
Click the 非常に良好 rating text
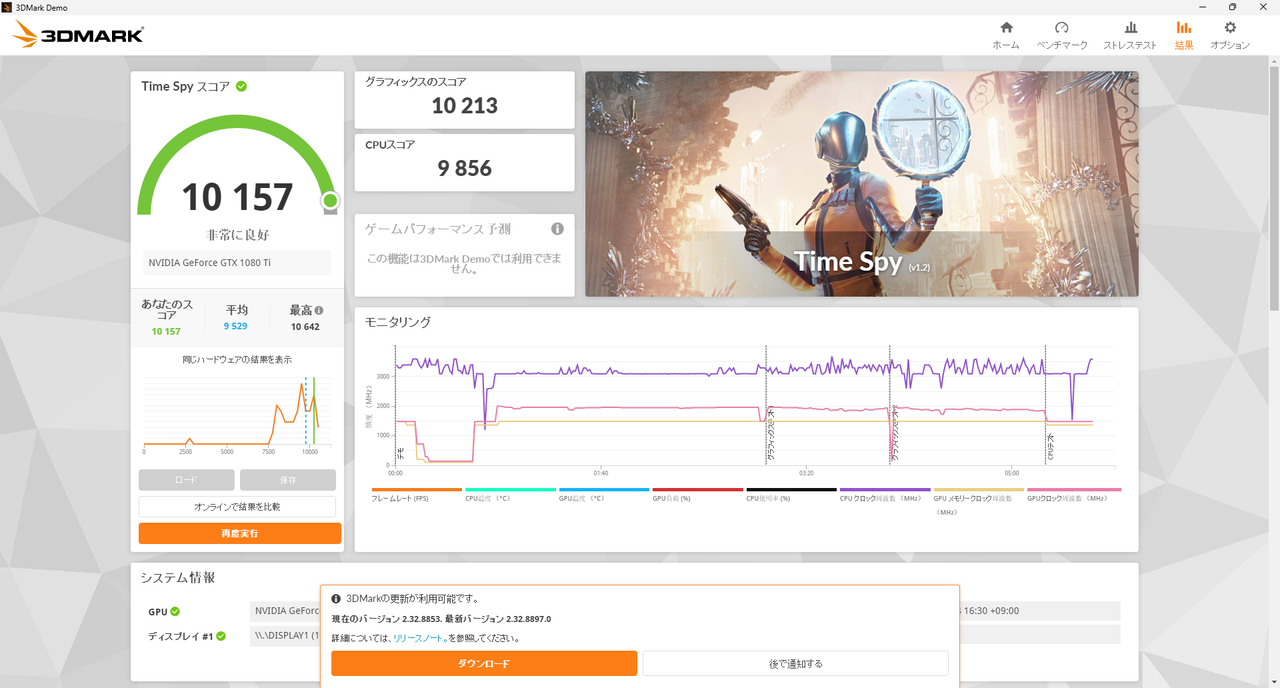pyautogui.click(x=237, y=235)
